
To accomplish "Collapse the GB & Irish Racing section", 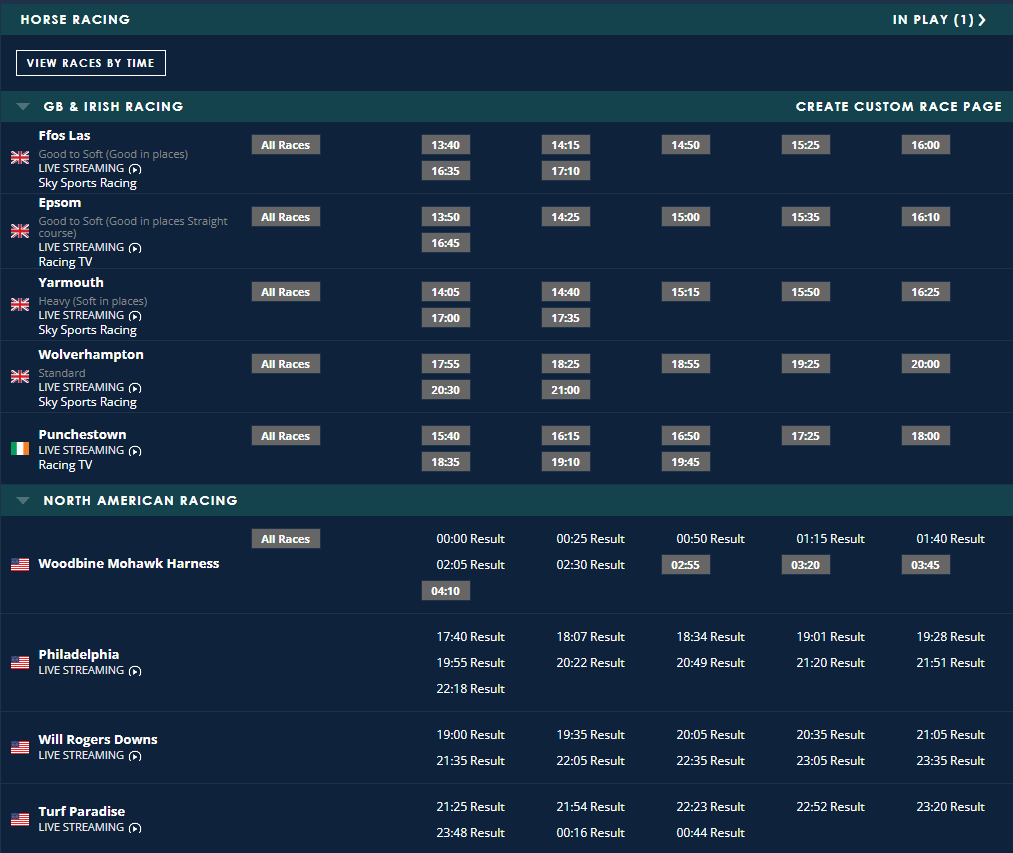I will 23,106.
